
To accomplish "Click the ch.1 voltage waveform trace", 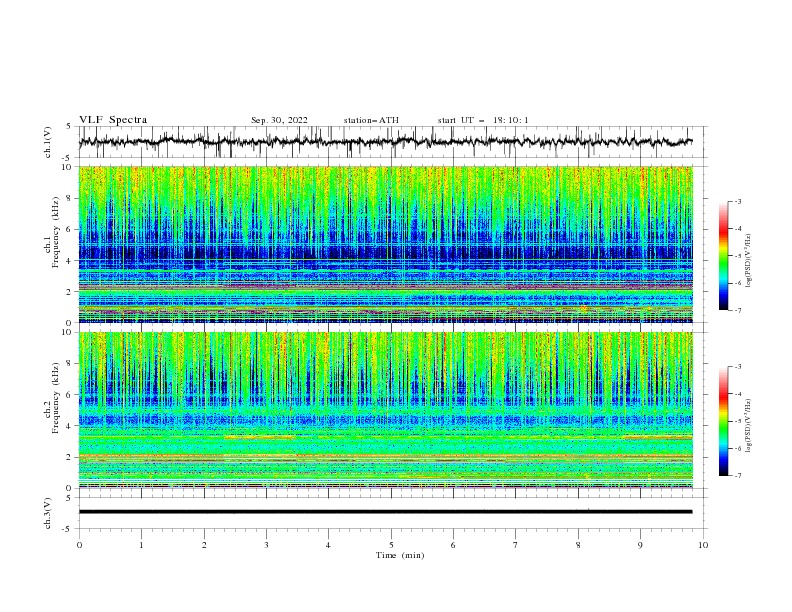I will pos(385,142).
